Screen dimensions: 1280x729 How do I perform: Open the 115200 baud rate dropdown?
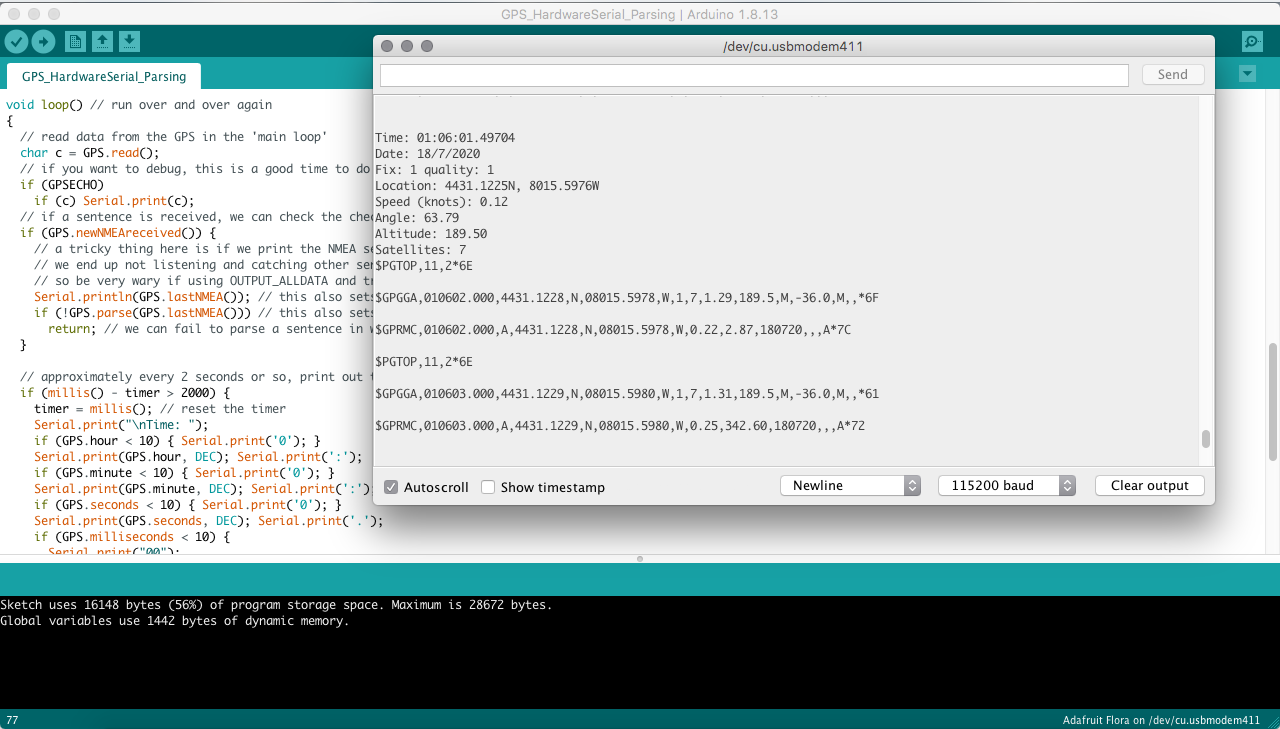[x=1007, y=485]
